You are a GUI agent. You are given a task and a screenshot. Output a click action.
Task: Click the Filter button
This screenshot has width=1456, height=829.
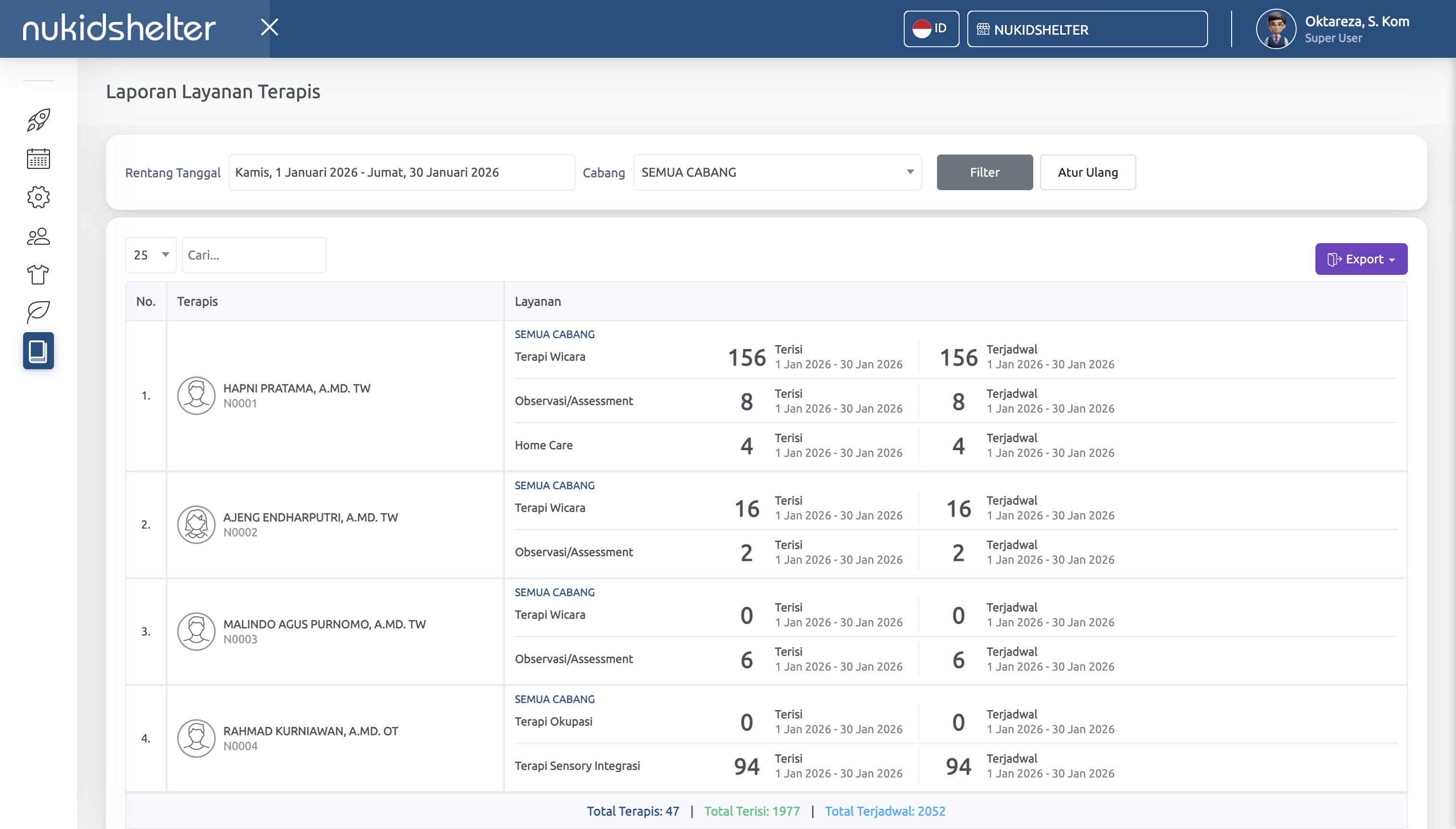[984, 172]
